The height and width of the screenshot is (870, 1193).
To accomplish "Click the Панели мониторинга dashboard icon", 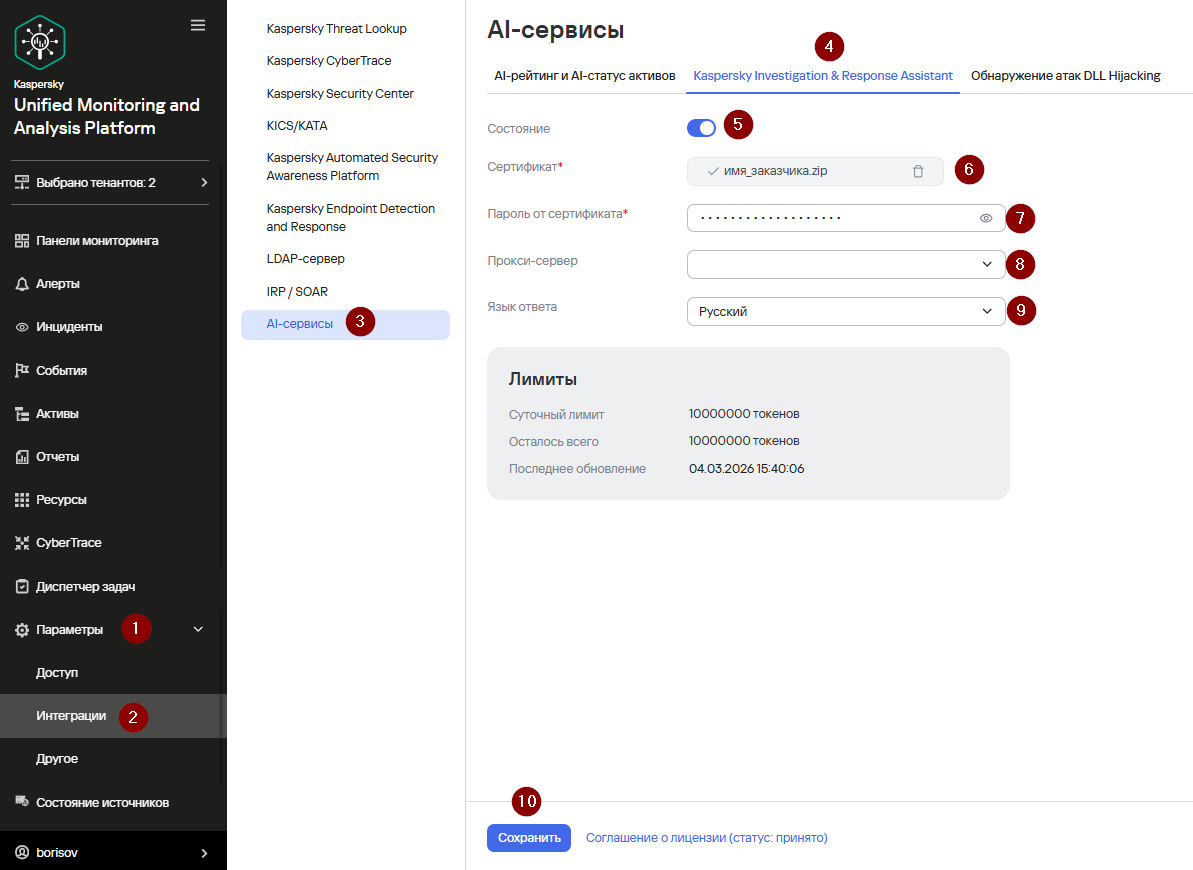I will 22,241.
